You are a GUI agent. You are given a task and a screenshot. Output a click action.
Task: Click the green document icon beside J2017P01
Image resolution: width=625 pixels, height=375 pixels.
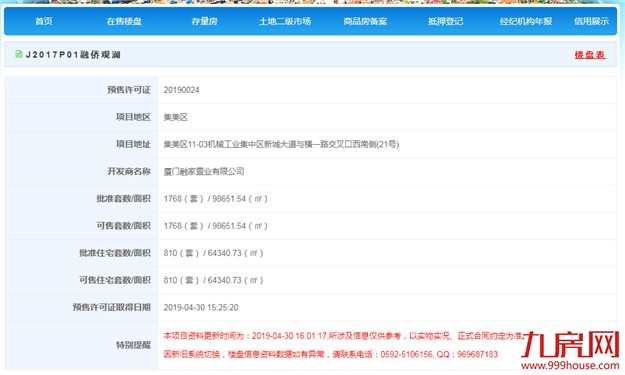[19, 54]
